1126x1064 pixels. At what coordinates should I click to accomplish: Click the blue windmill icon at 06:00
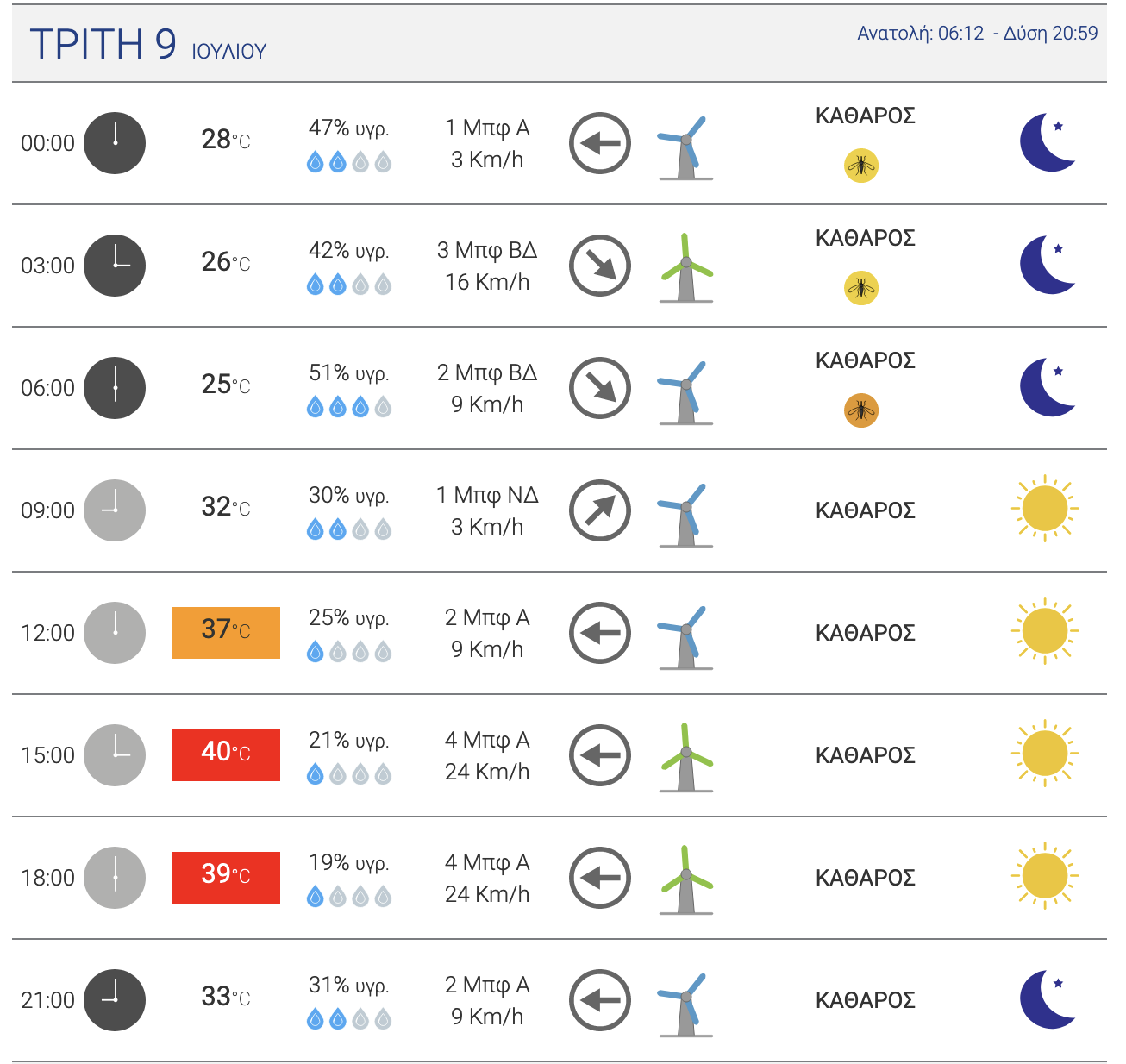click(x=686, y=391)
